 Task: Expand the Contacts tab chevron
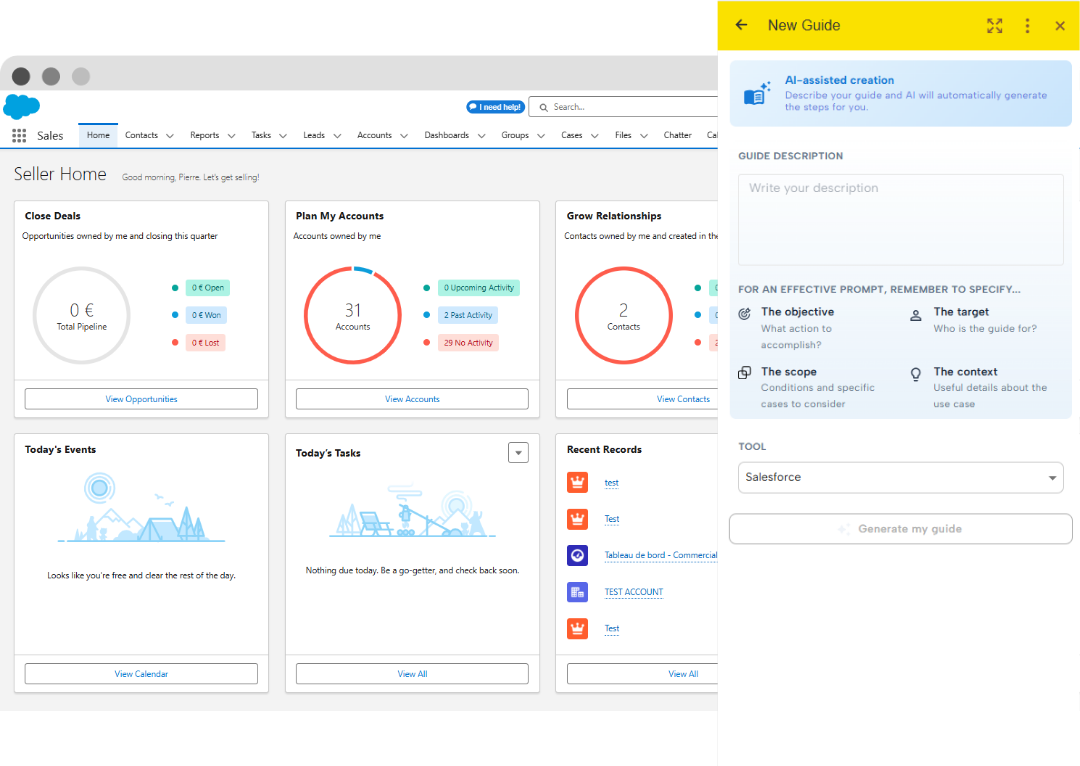pos(170,136)
